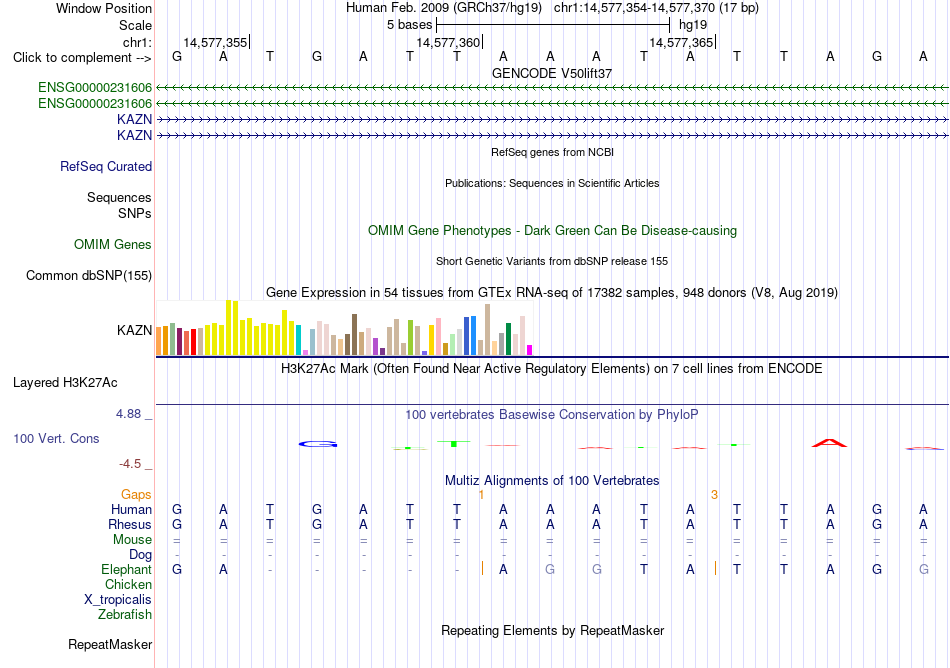Open the RefSeq Curated track label

point(106,167)
